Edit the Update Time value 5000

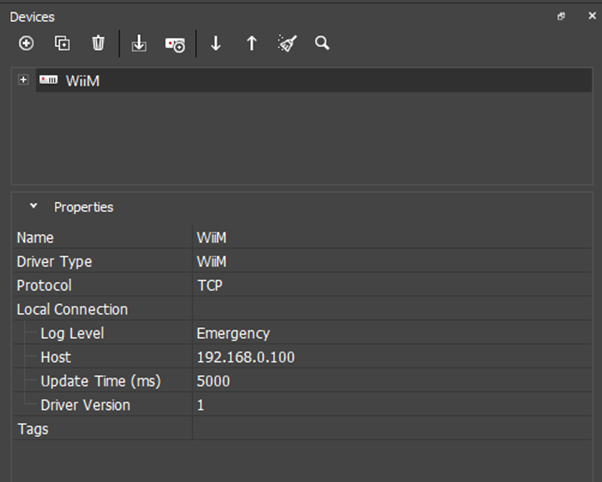tap(392, 381)
